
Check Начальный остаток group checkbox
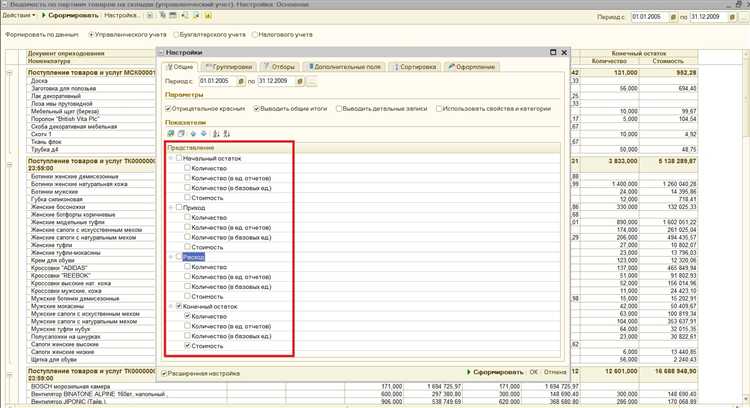click(179, 158)
